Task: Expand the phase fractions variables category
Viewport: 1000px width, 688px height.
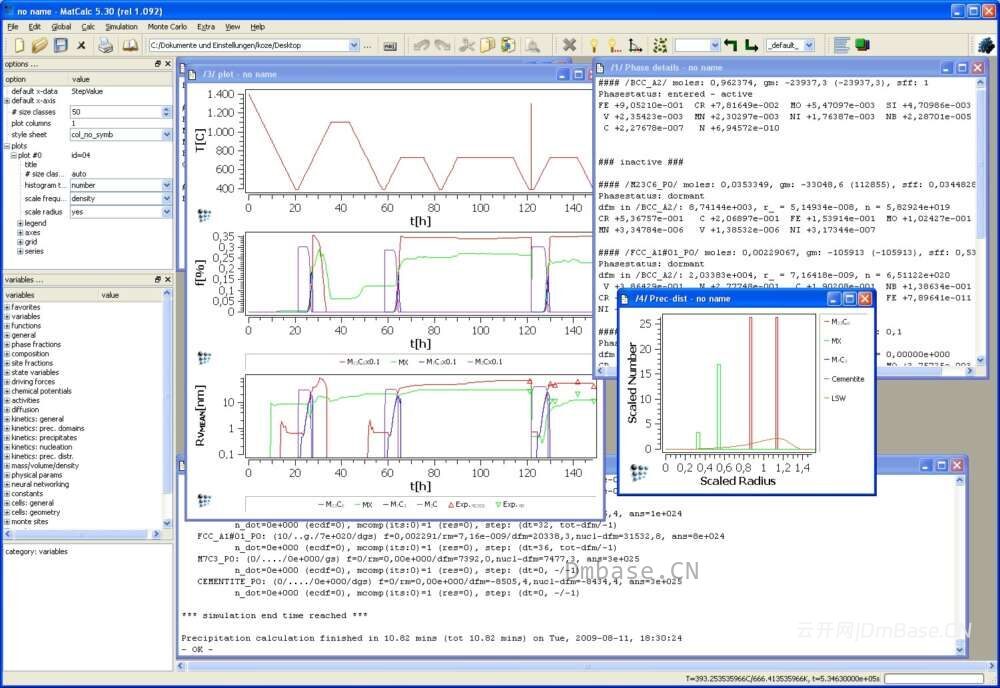Action: (7, 344)
